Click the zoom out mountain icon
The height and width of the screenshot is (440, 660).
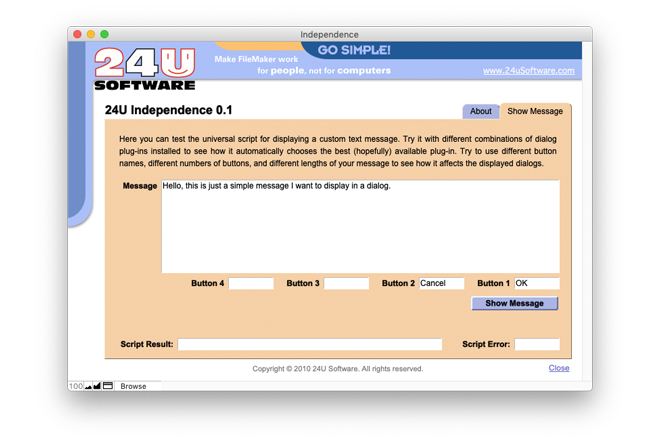(x=88, y=386)
